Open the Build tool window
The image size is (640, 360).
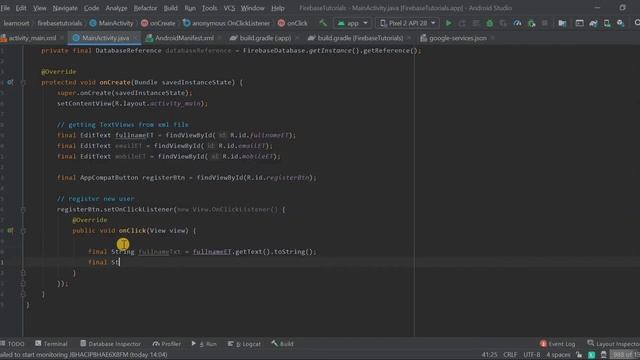tap(282, 344)
